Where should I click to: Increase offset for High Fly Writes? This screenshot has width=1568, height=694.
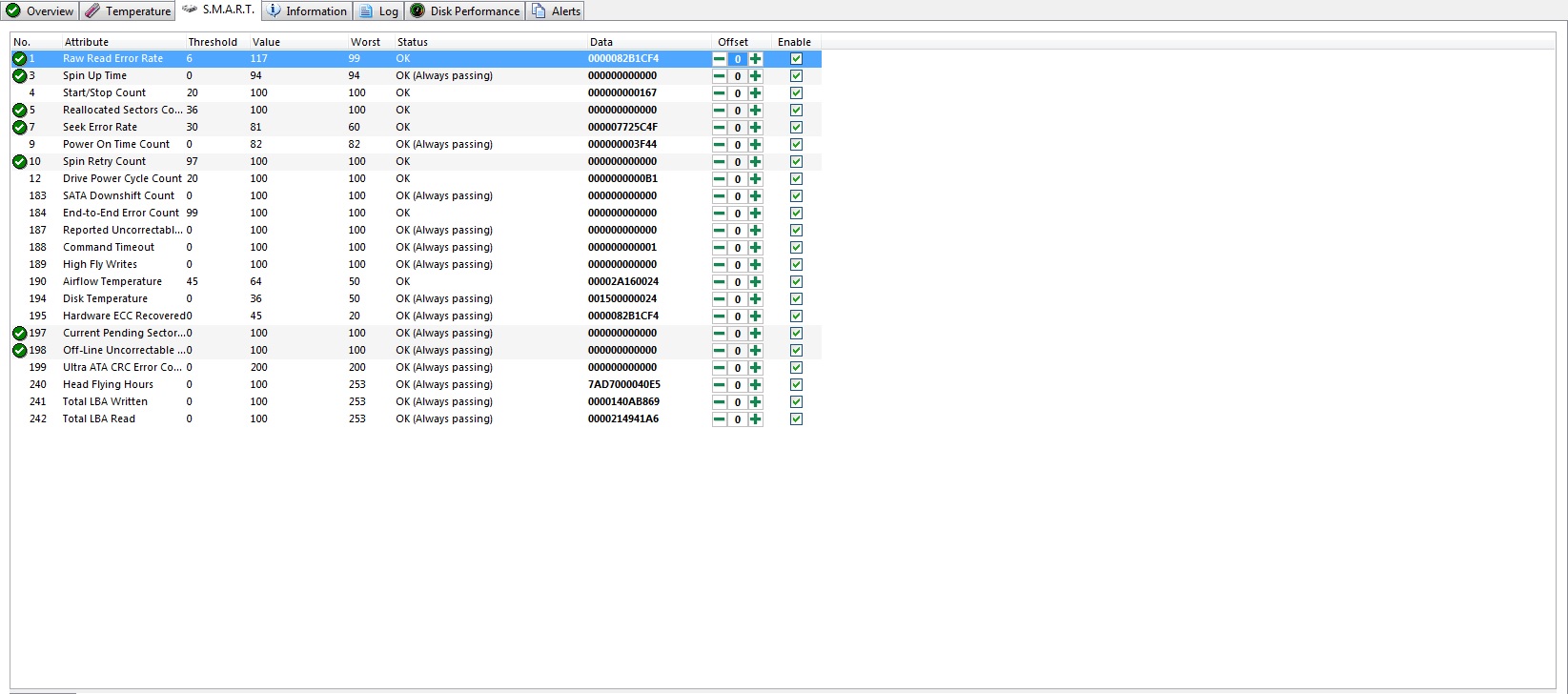coord(756,265)
